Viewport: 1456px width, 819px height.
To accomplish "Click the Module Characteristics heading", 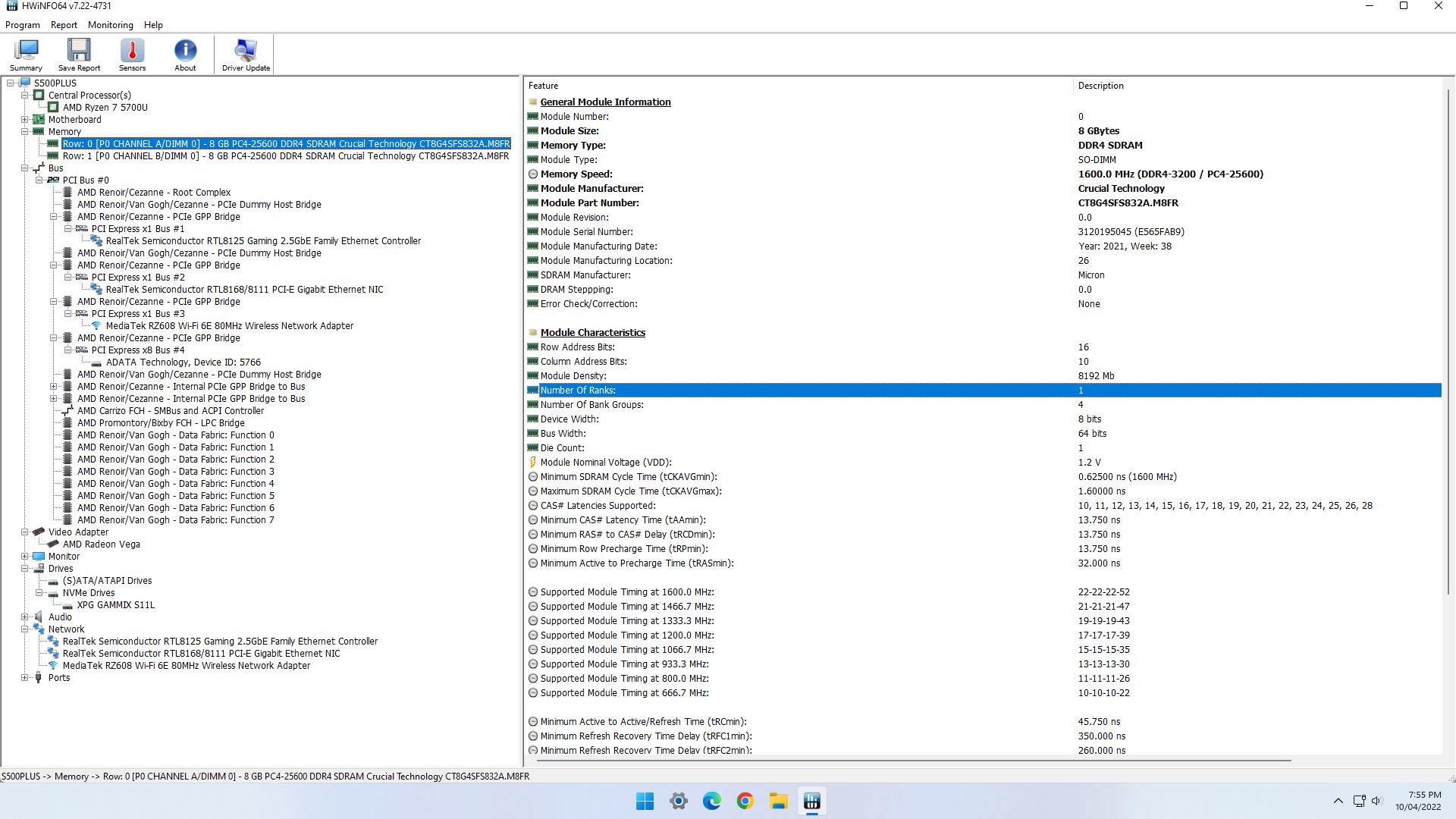I will coord(592,333).
